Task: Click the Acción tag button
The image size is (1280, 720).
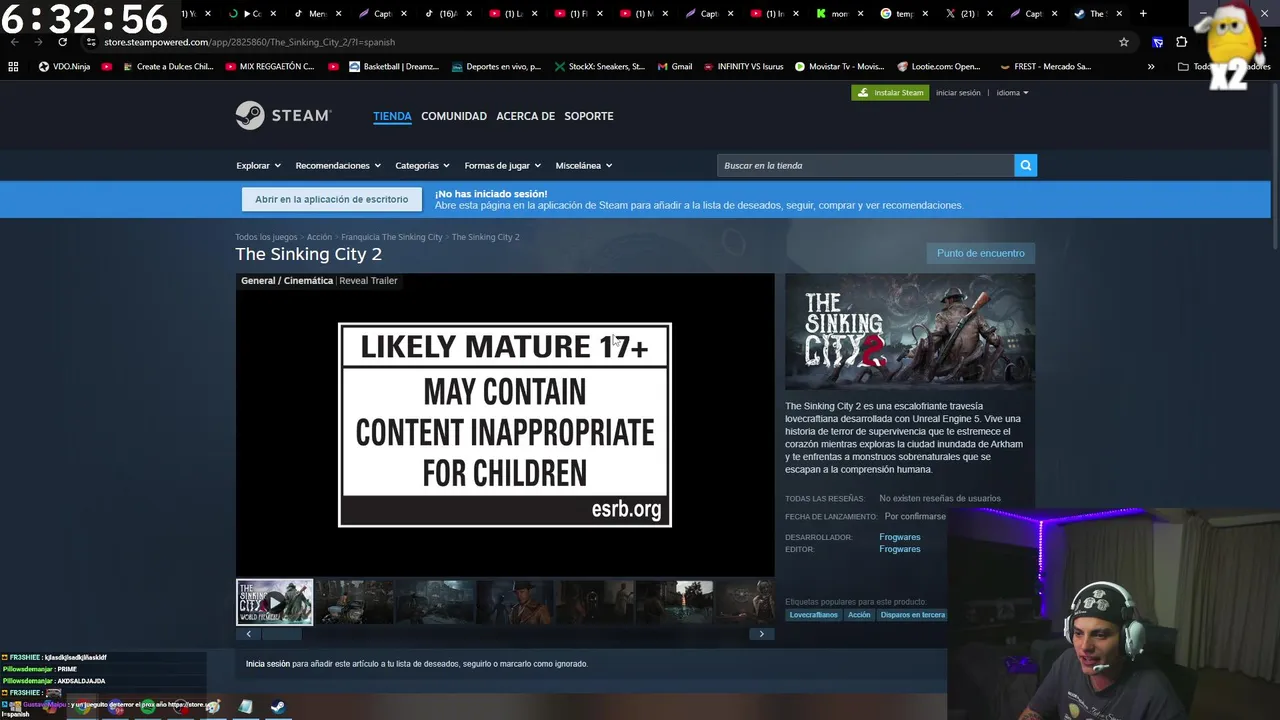Action: pos(859,615)
